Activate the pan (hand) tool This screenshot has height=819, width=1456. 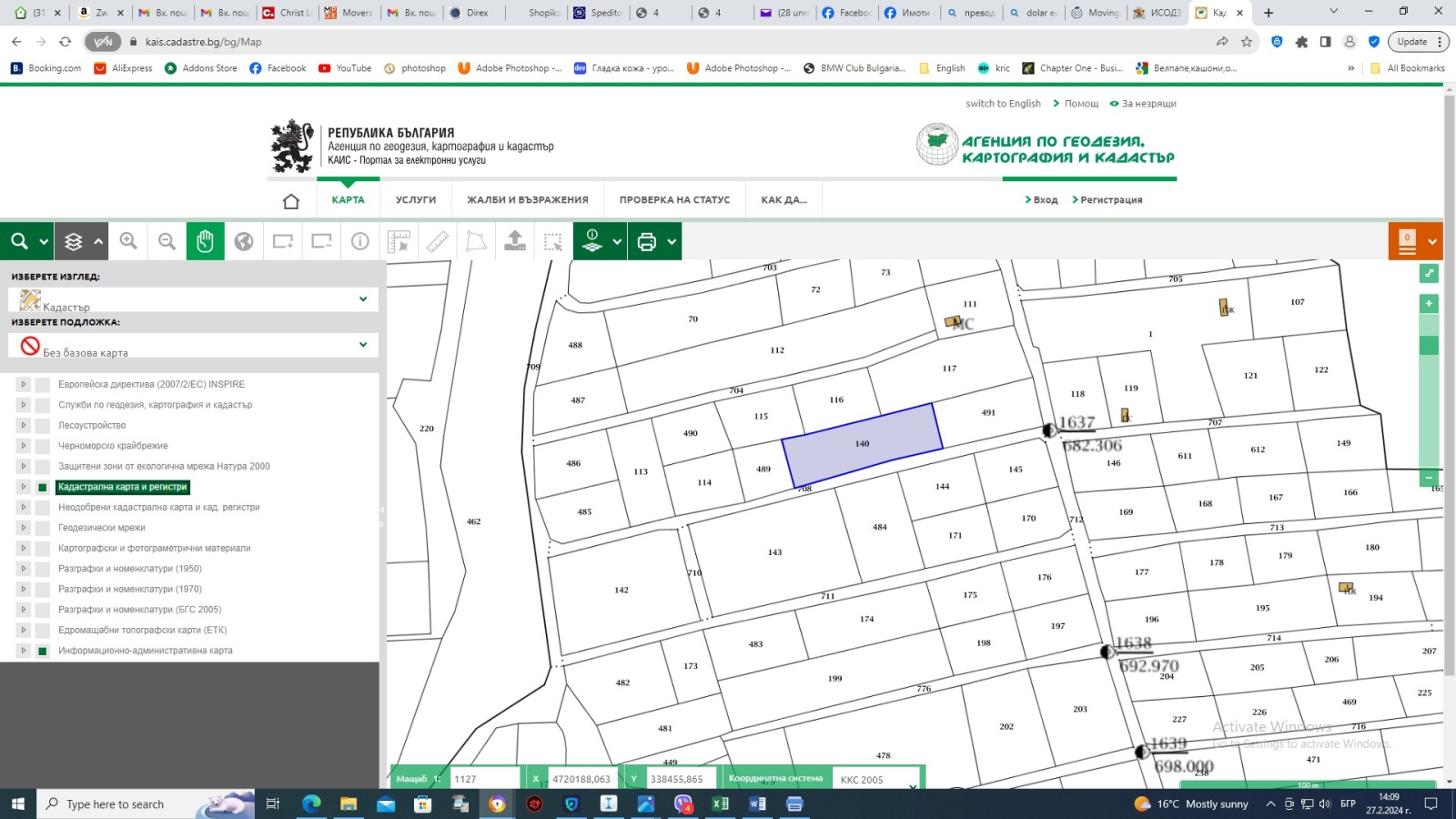click(205, 241)
